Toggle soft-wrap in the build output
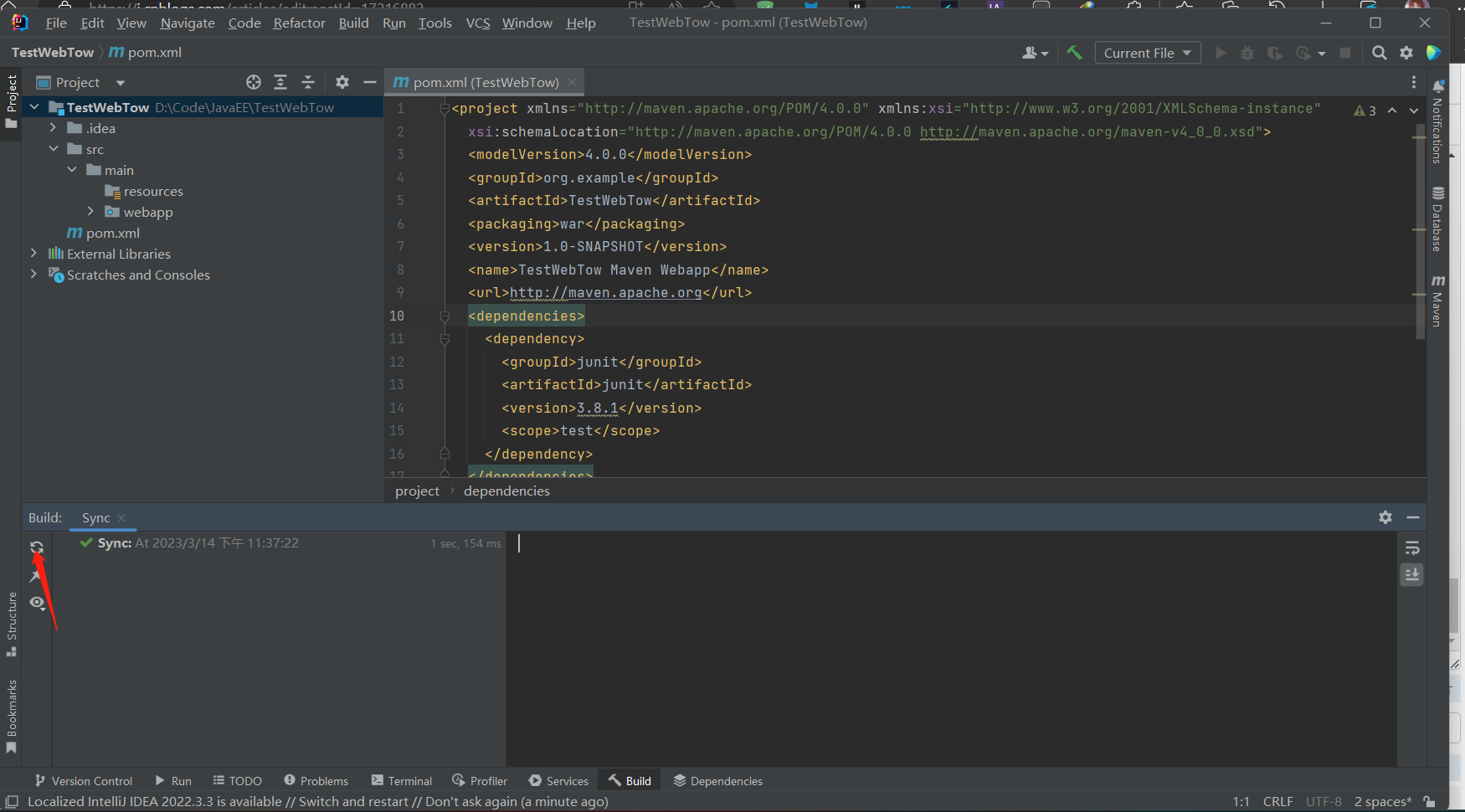Screen dimensions: 1465x812 coord(1412,548)
